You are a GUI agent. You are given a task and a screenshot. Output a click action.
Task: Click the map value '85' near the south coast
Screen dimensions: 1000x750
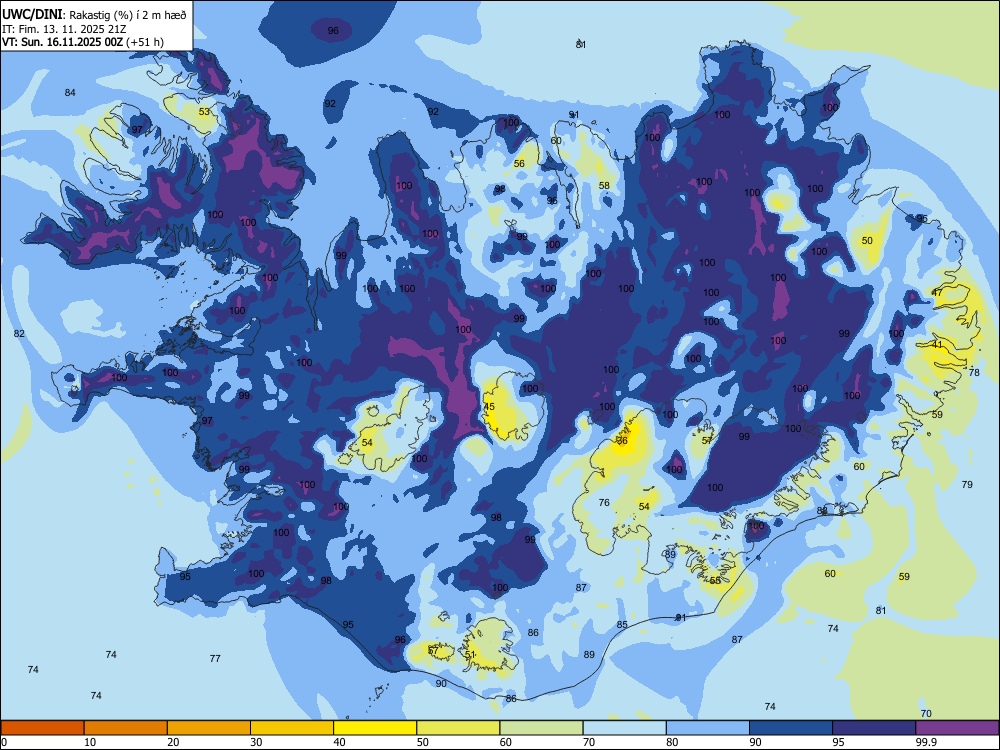tap(622, 625)
